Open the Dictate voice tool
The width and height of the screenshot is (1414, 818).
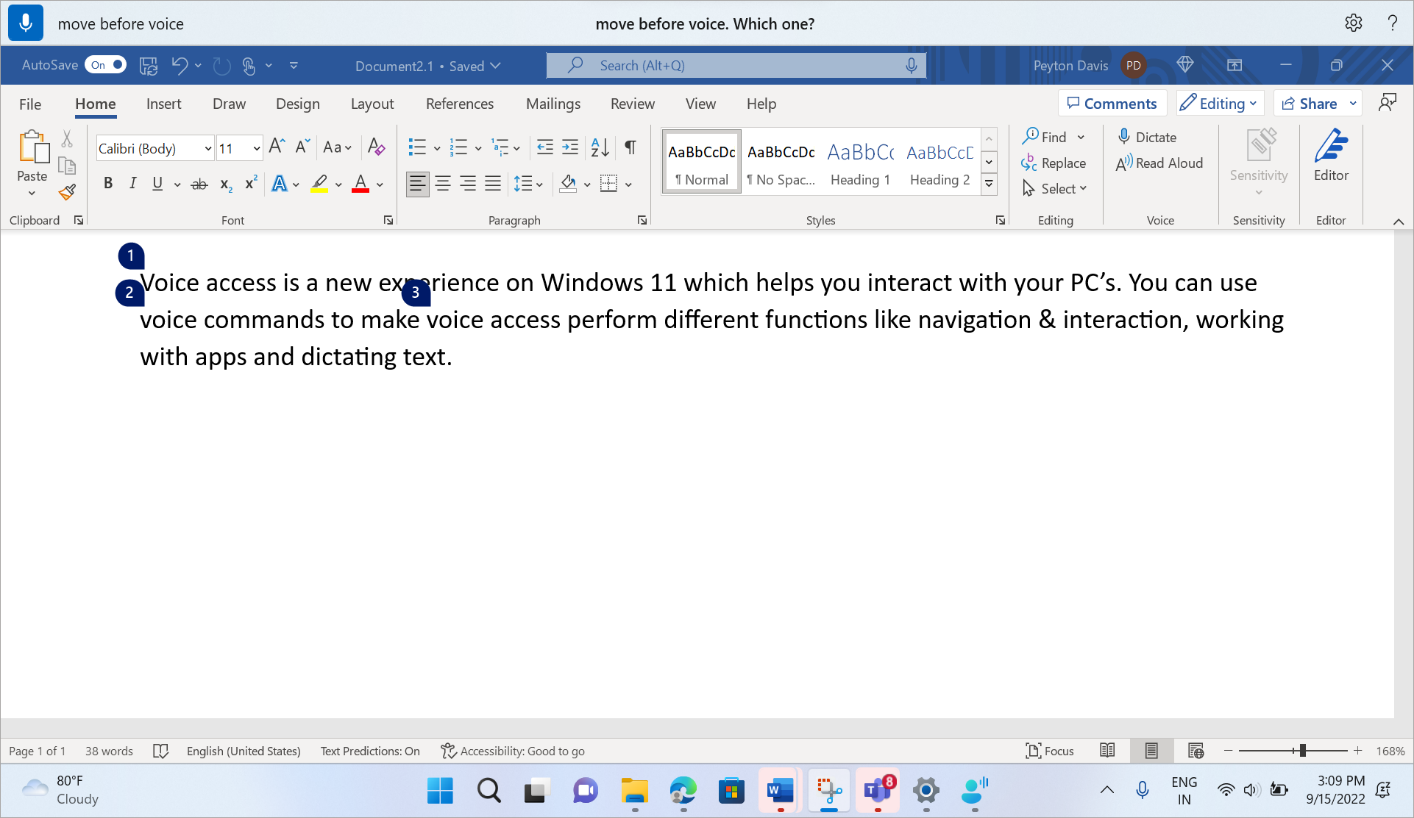[1155, 137]
